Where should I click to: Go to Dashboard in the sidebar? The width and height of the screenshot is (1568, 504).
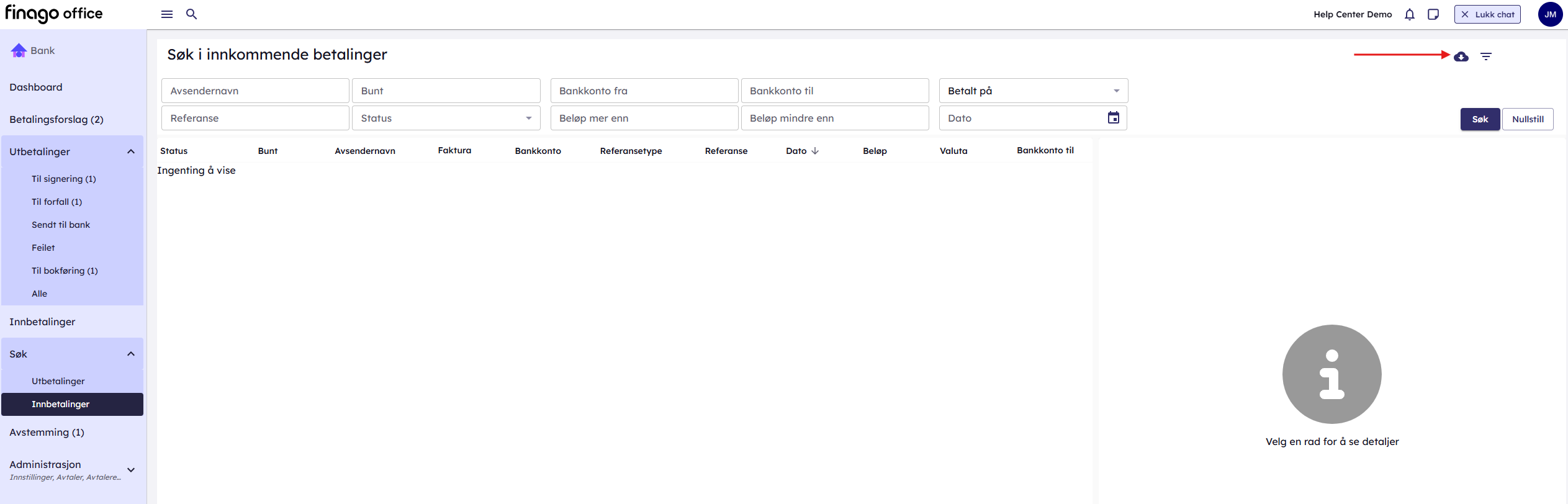point(36,87)
